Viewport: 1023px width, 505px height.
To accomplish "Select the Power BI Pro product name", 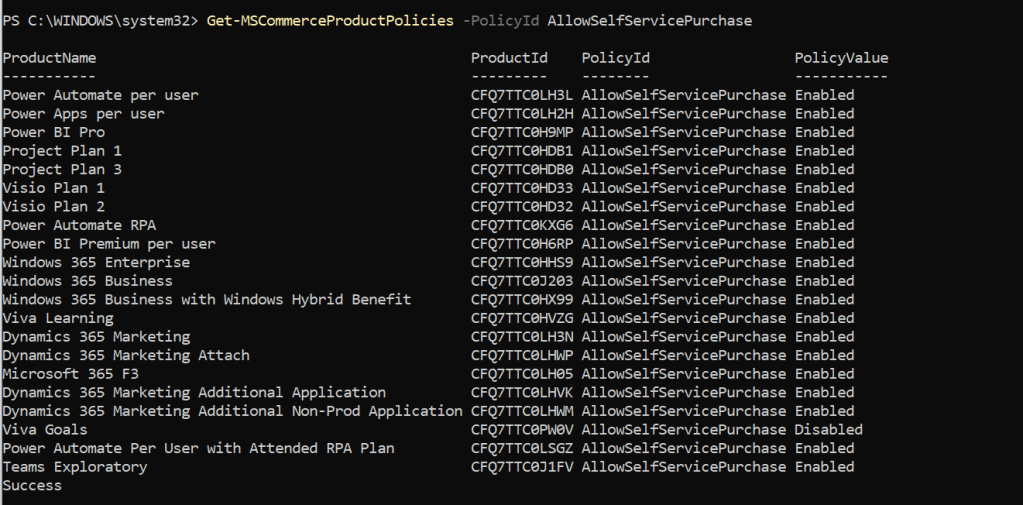I will point(54,132).
